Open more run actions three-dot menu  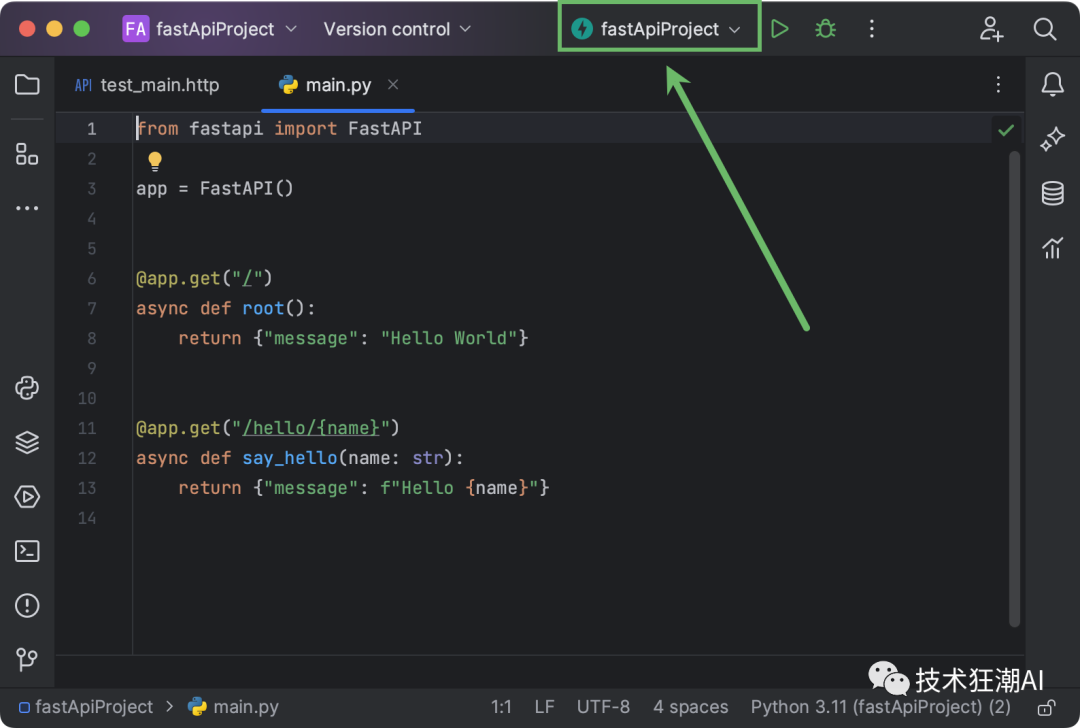(x=871, y=29)
